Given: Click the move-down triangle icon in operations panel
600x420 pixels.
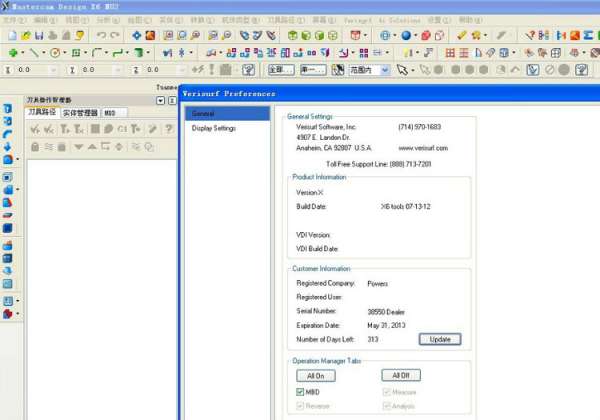Looking at the screenshot, I should coord(78,147).
